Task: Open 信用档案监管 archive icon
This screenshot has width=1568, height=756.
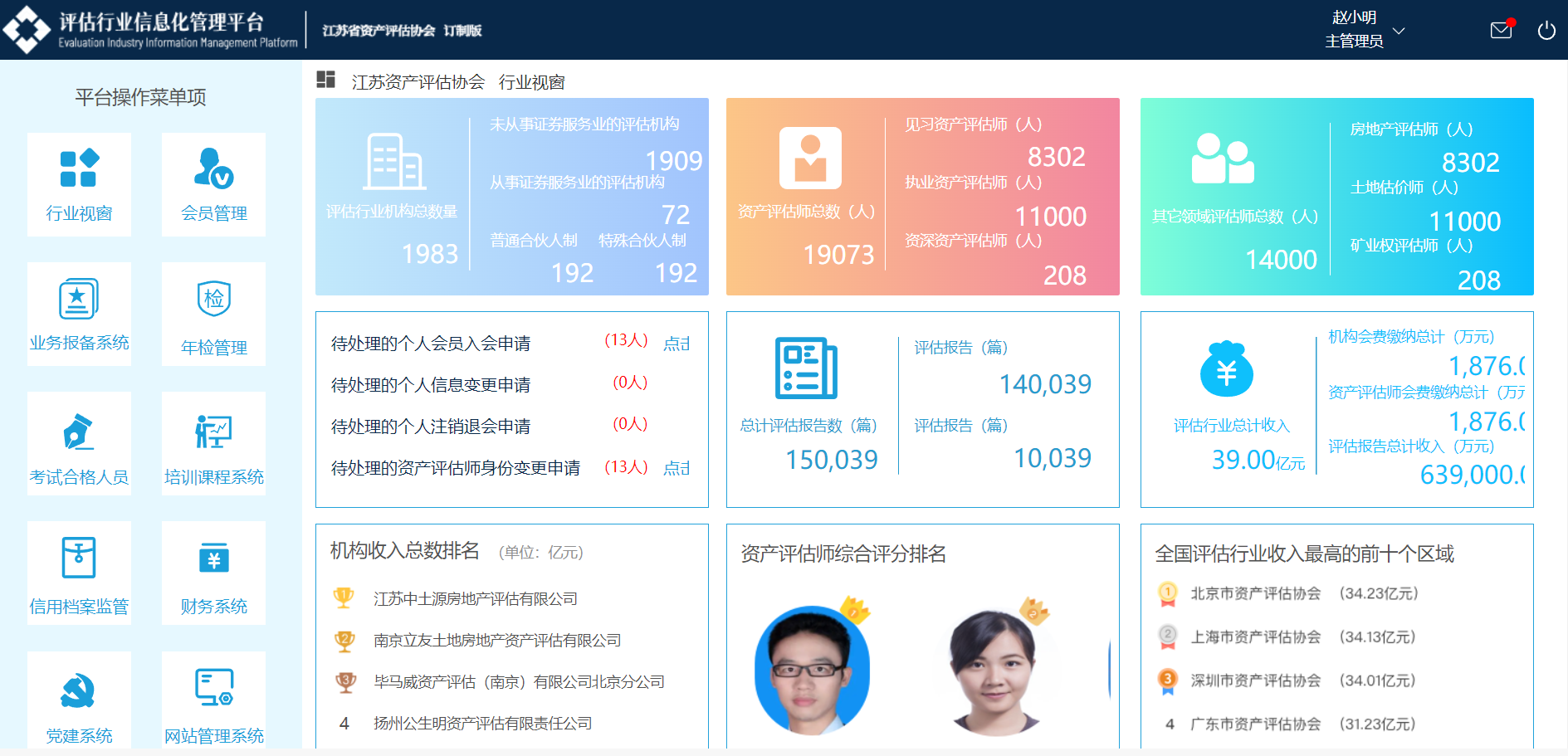Action: tap(79, 558)
